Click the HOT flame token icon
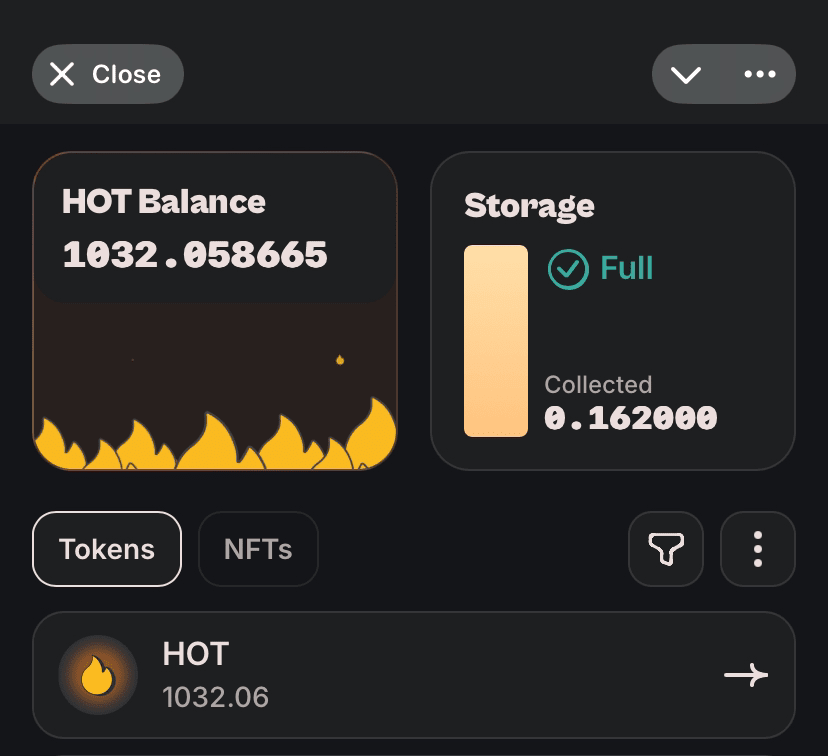Screen dimensions: 828x756 (x=97, y=675)
